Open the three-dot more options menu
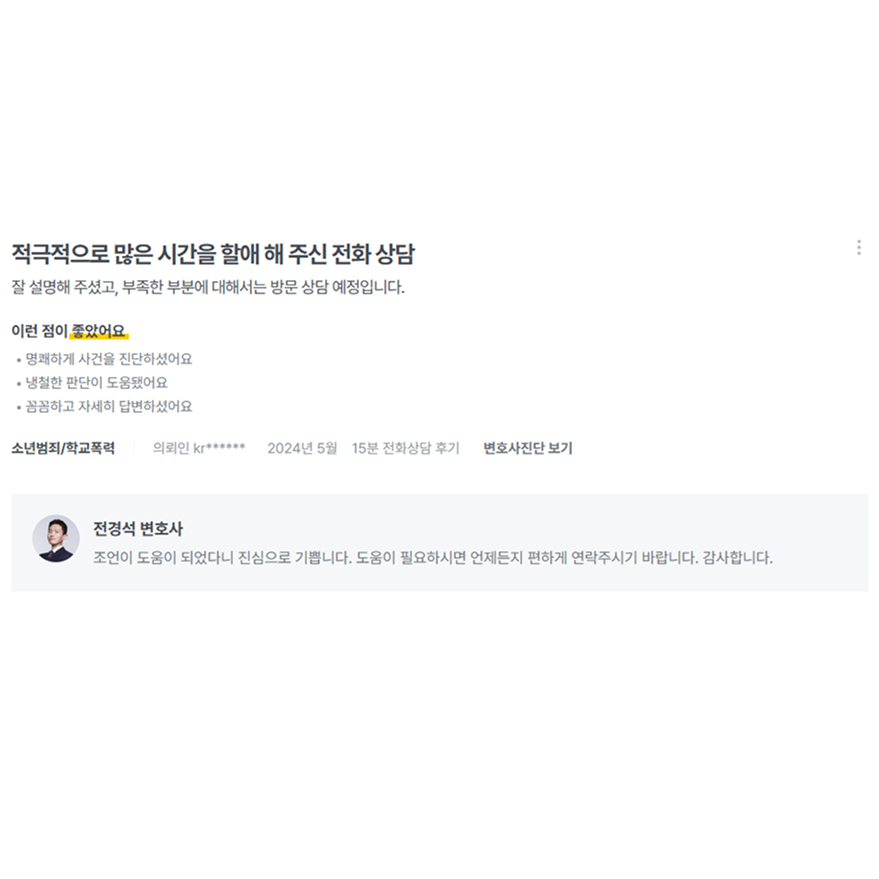Viewport: 879px width, 879px height. point(858,247)
